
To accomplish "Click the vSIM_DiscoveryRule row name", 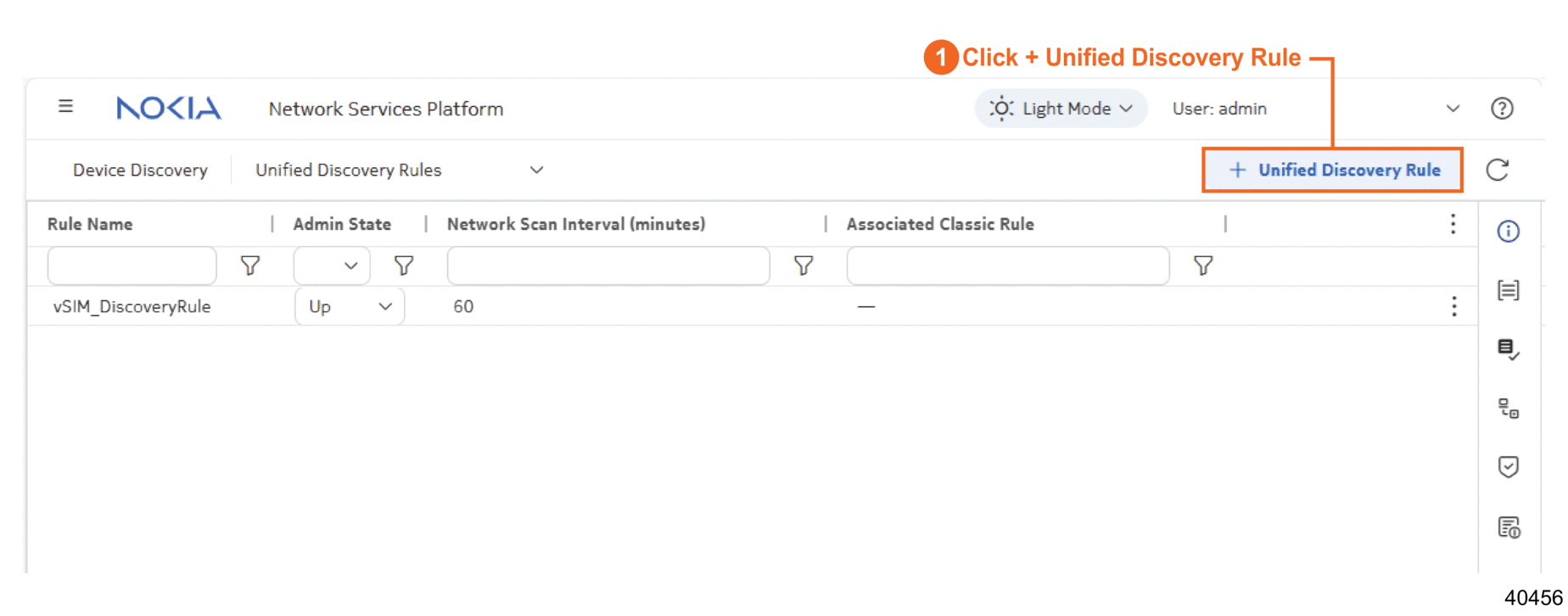I will 132,306.
